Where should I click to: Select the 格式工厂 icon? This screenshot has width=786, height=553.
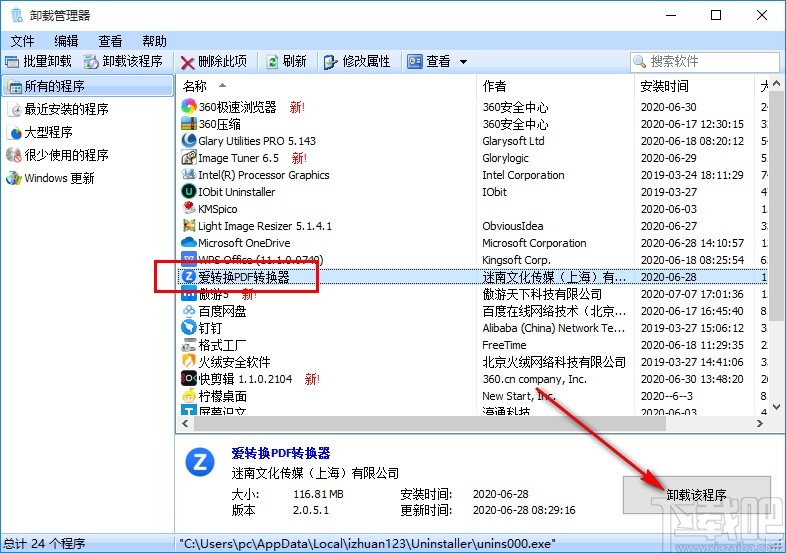tap(188, 345)
